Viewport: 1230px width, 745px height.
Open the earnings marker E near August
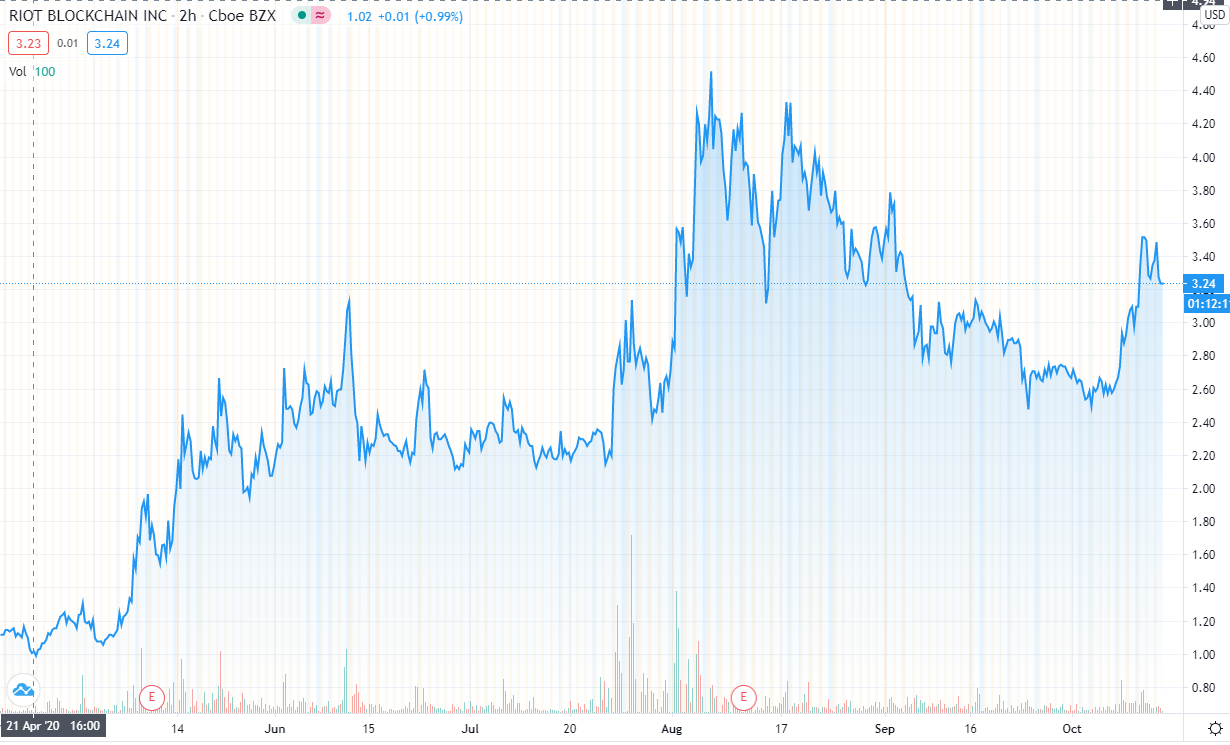[x=743, y=696]
